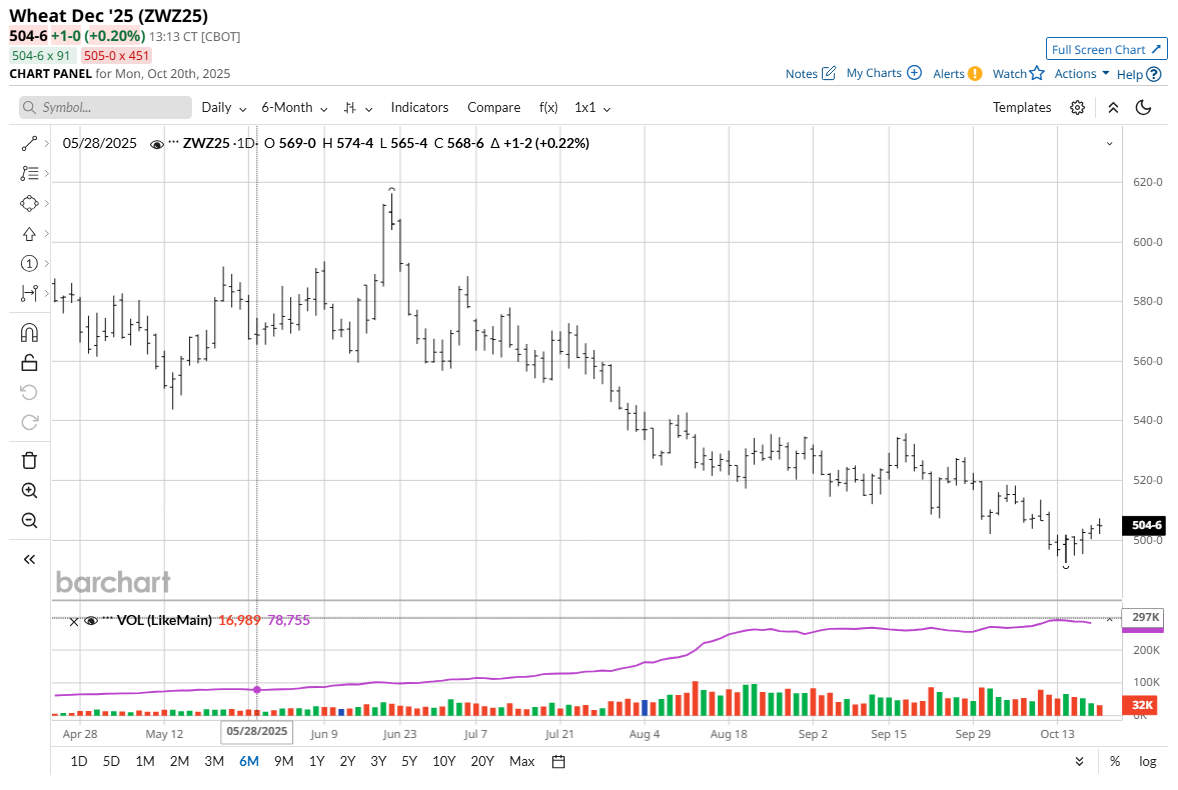The height and width of the screenshot is (790, 1178).
Task: Select the 3M time range
Action: pyautogui.click(x=214, y=761)
